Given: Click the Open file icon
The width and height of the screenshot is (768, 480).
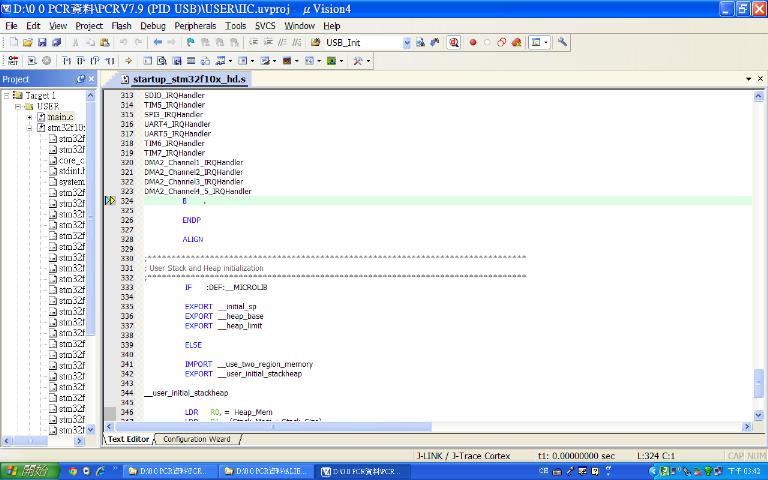Looking at the screenshot, I should pos(28,43).
